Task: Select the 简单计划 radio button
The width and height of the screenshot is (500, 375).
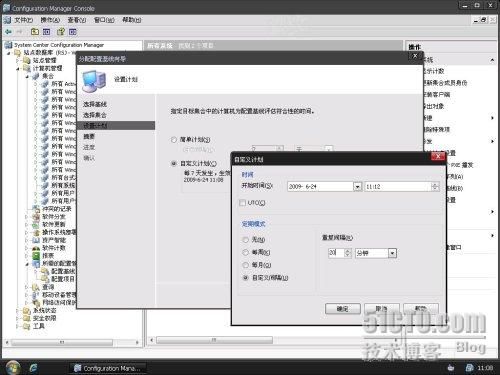Action: pos(174,140)
